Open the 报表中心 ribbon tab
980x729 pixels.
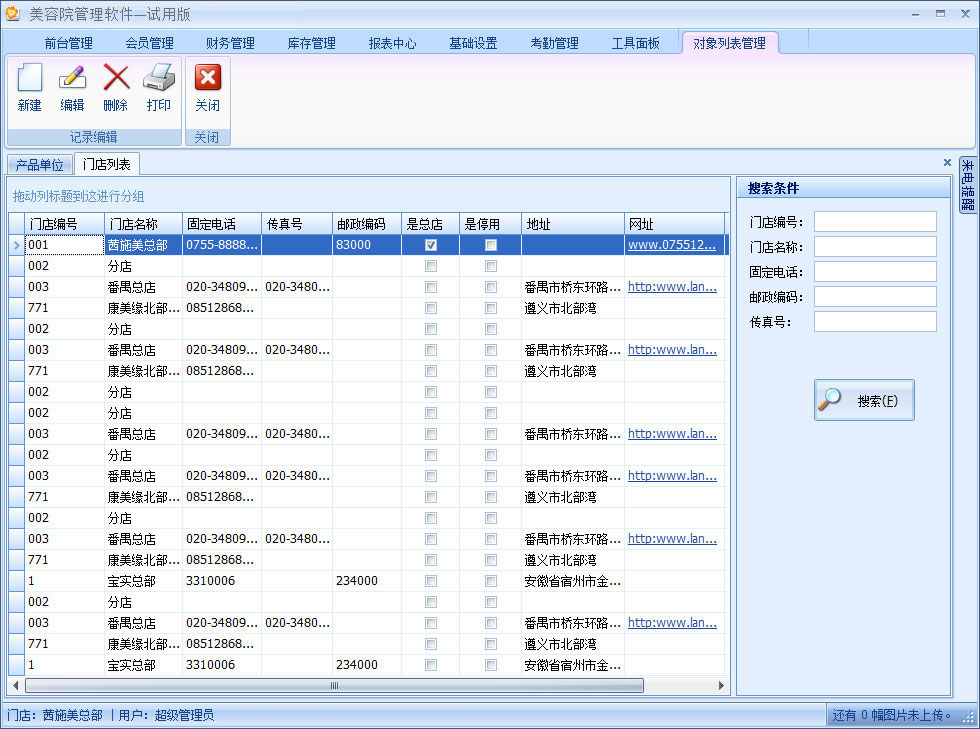(392, 43)
